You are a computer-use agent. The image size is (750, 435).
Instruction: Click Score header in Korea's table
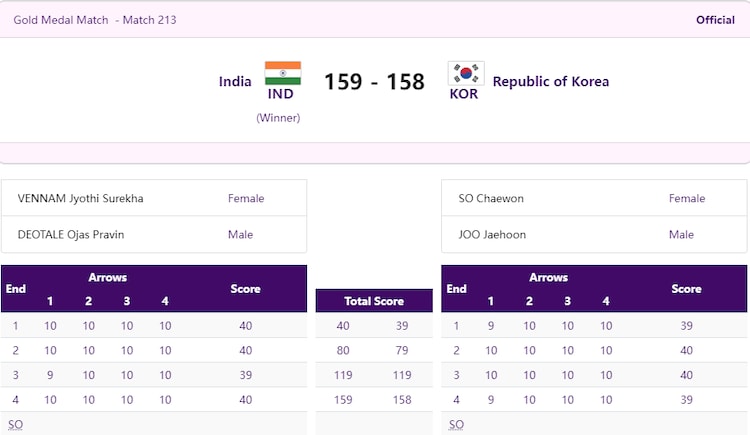[686, 289]
